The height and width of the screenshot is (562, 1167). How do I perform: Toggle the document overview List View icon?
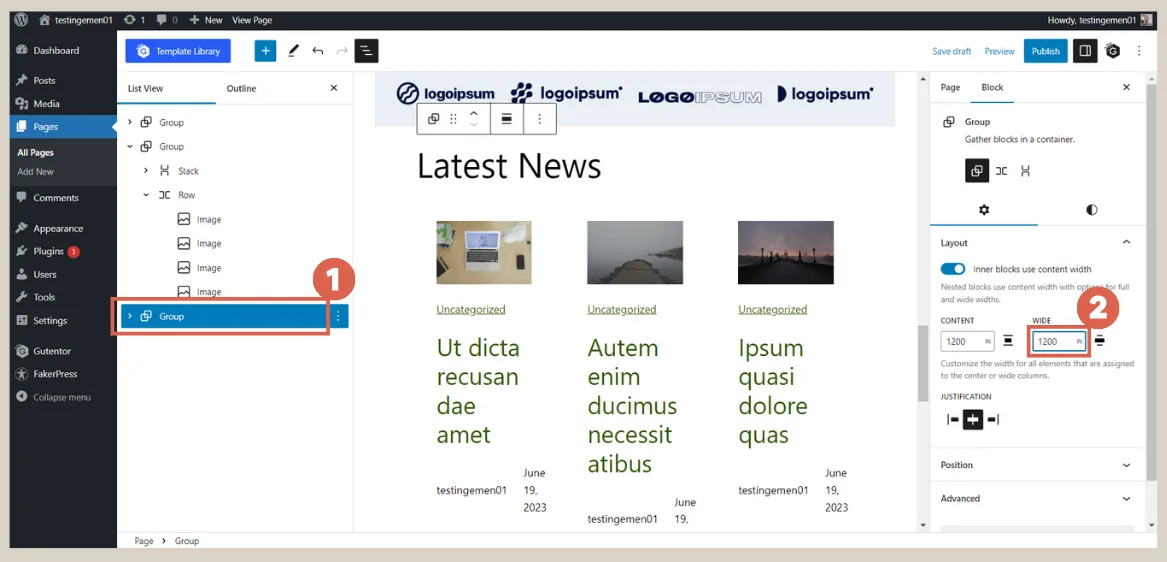click(x=366, y=51)
